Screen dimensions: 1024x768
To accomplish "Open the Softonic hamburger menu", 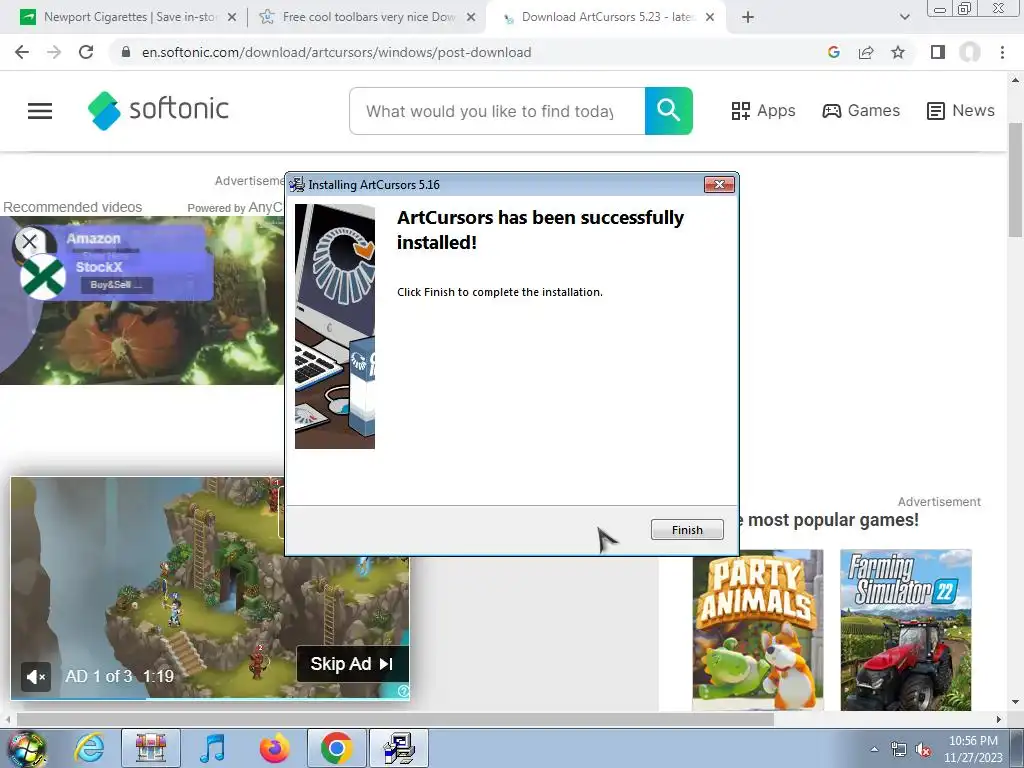I will [x=40, y=111].
